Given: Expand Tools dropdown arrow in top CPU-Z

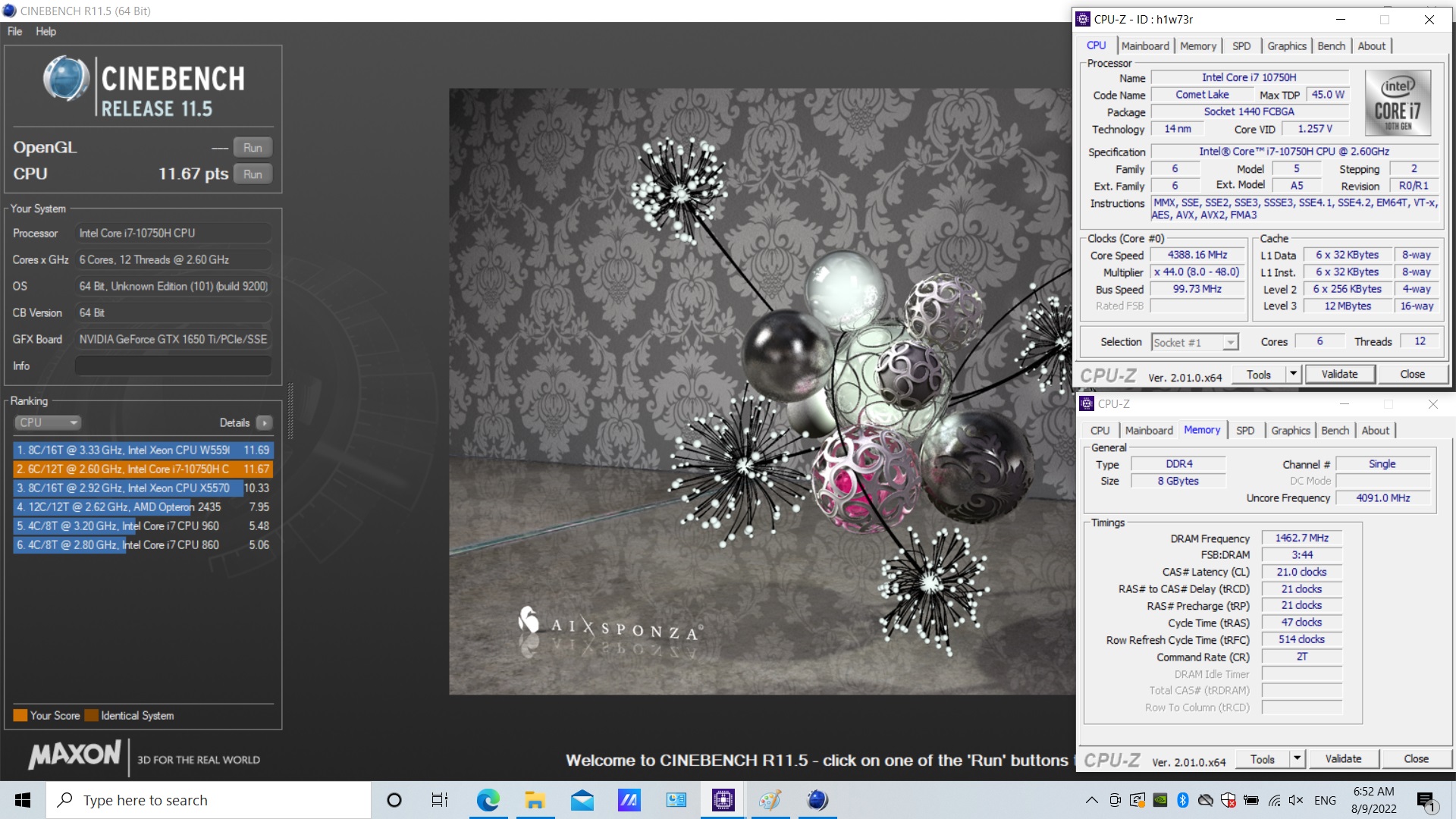Looking at the screenshot, I should 1294,375.
